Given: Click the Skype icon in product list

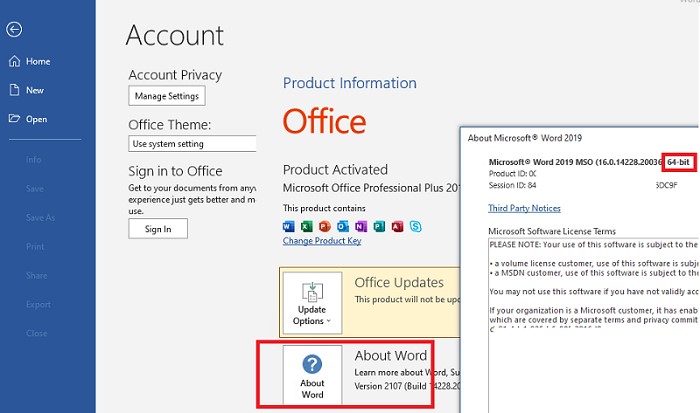Looking at the screenshot, I should point(415,226).
